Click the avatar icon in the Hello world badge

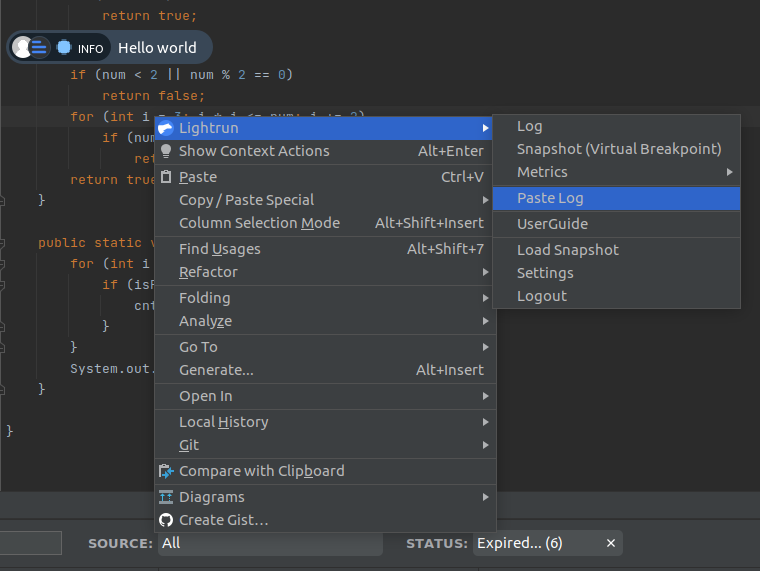[x=22, y=47]
